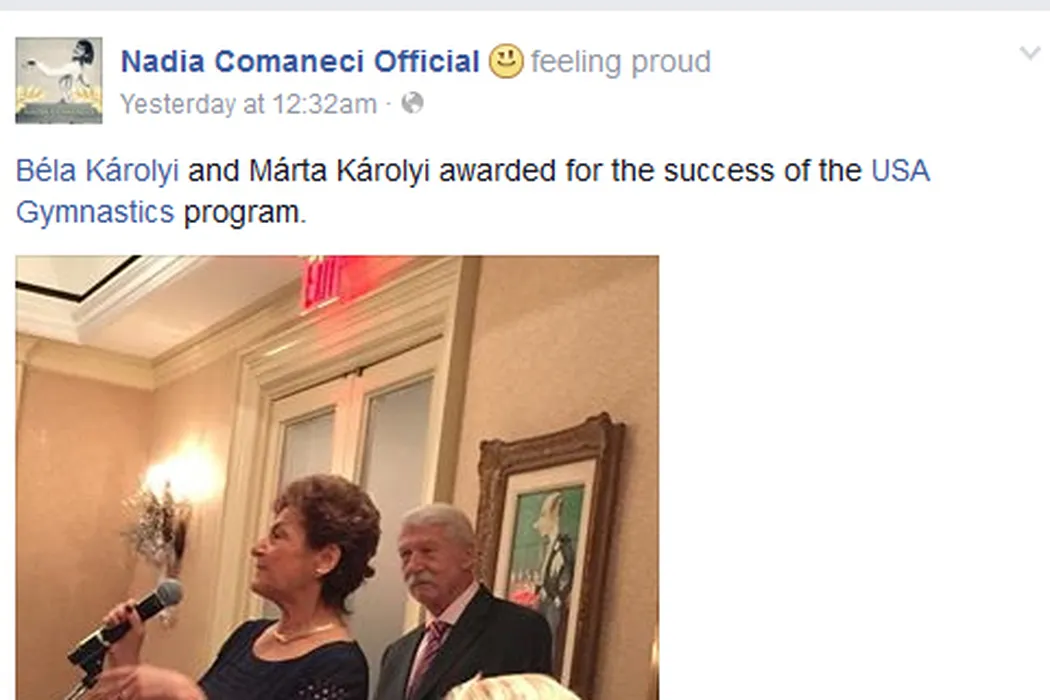Click the globe public privacy icon
The height and width of the screenshot is (700, 1050).
[412, 103]
